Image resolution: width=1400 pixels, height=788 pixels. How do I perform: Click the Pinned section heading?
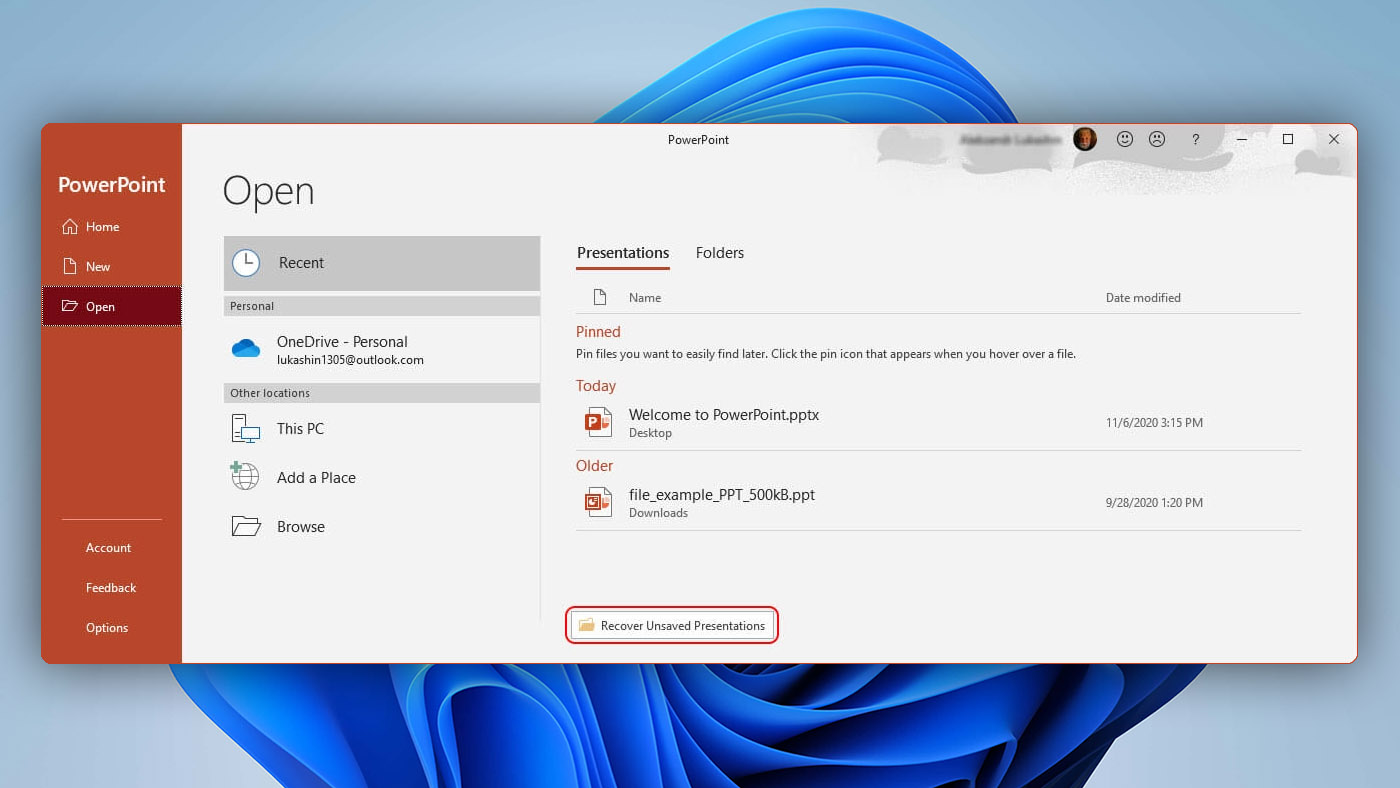(x=598, y=332)
